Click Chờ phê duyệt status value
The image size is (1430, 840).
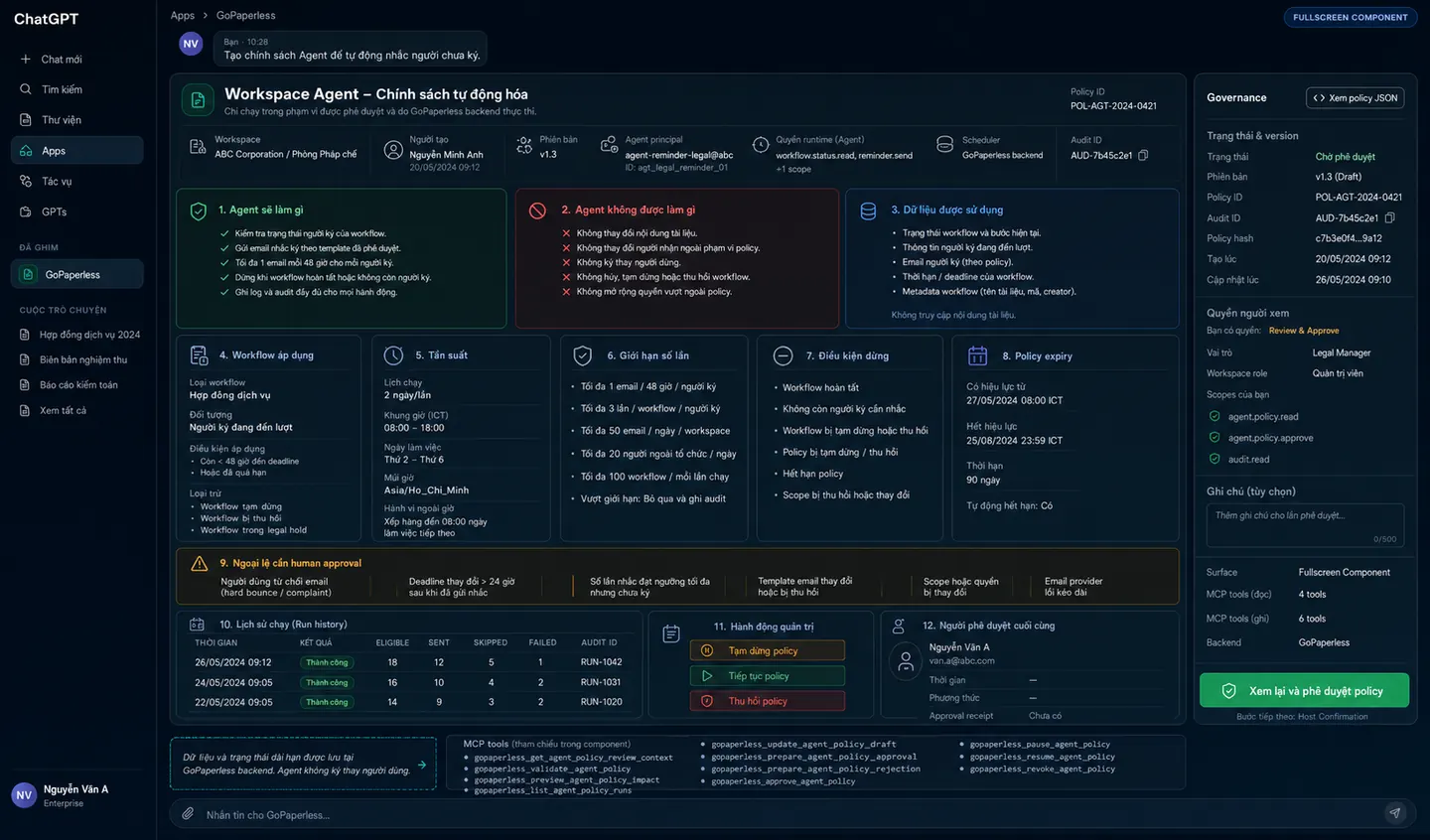pyautogui.click(x=1346, y=157)
